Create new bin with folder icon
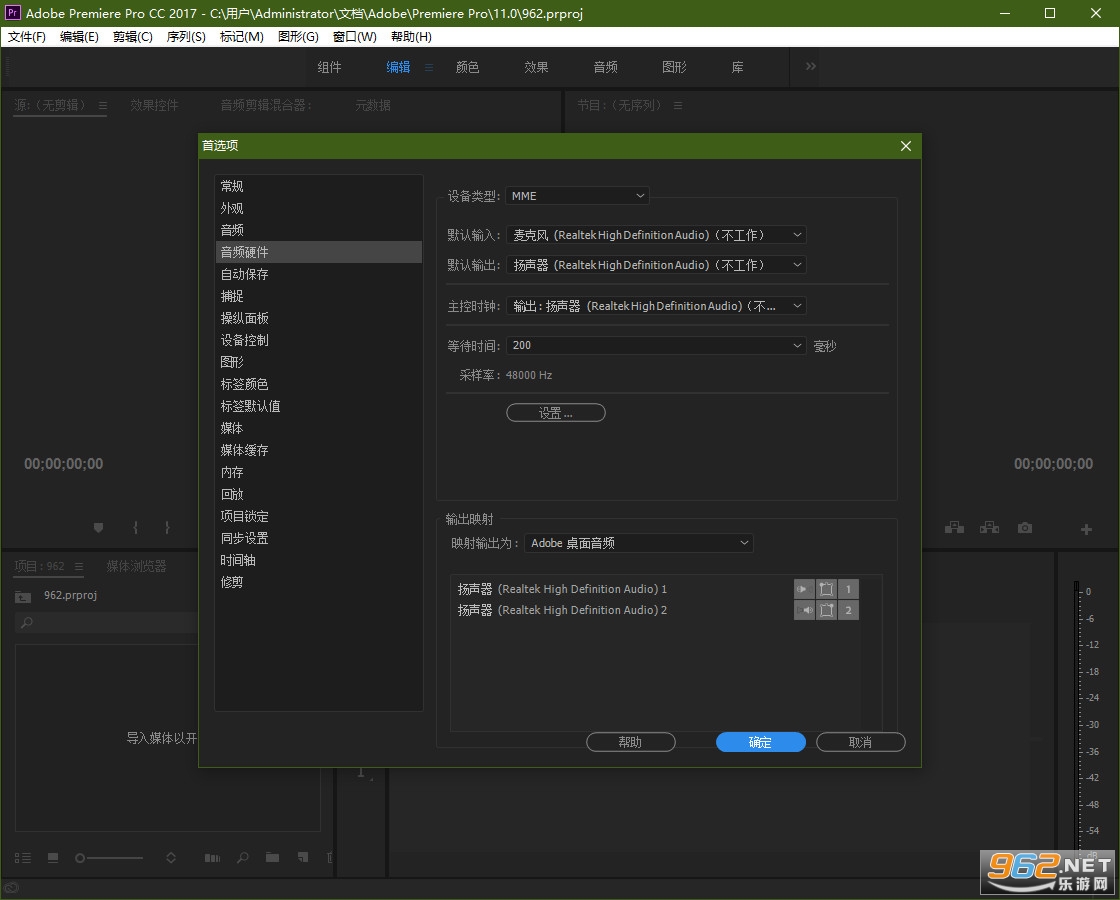 pyautogui.click(x=272, y=857)
